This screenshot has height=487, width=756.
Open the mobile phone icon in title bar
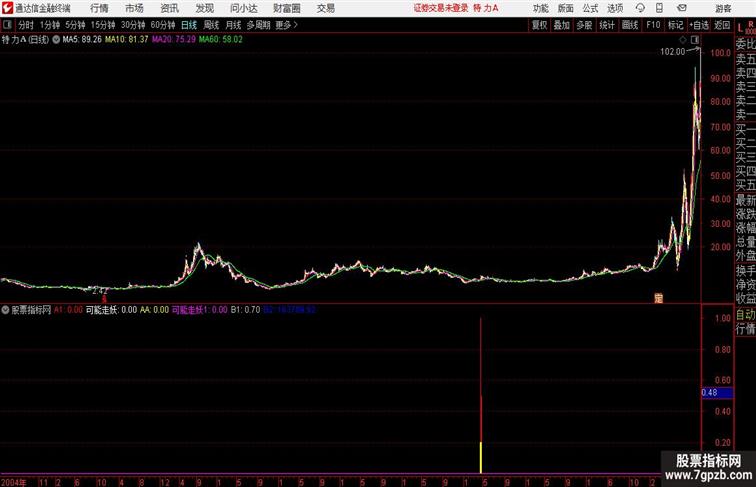click(x=659, y=8)
